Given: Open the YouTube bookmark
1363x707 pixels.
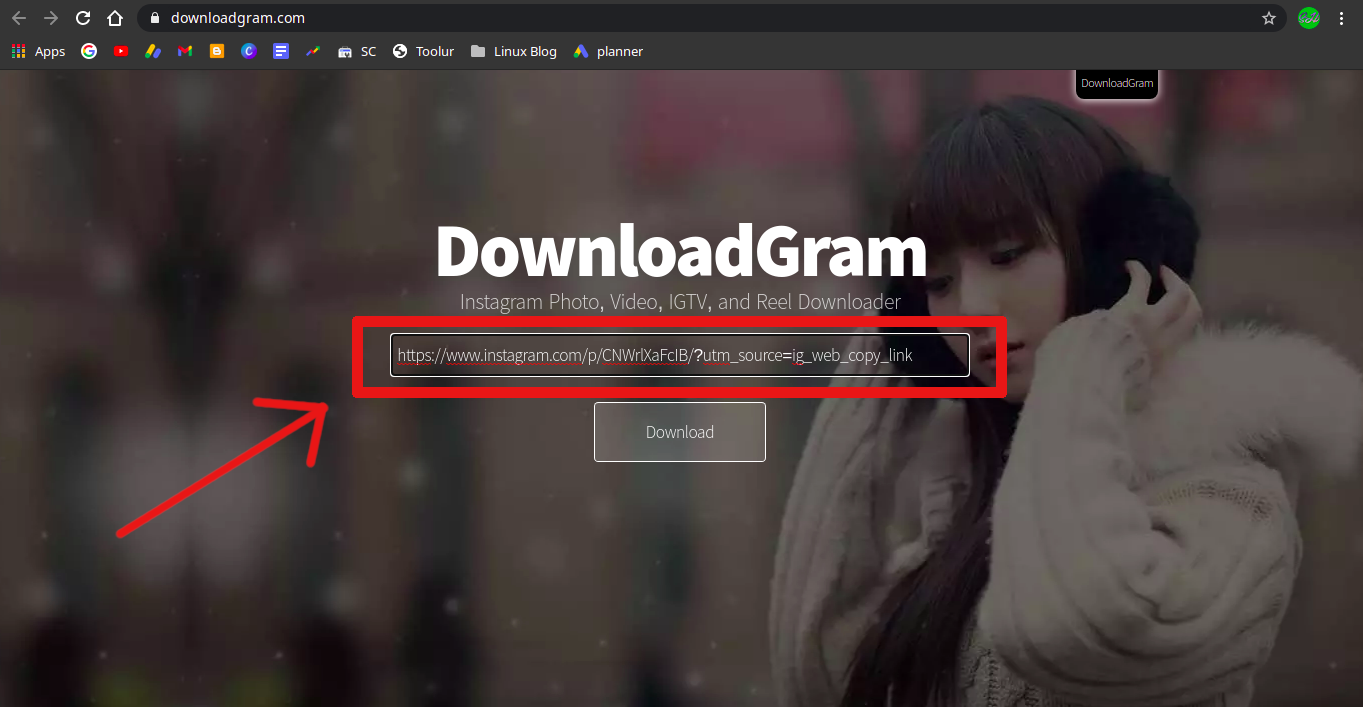Looking at the screenshot, I should click(121, 51).
